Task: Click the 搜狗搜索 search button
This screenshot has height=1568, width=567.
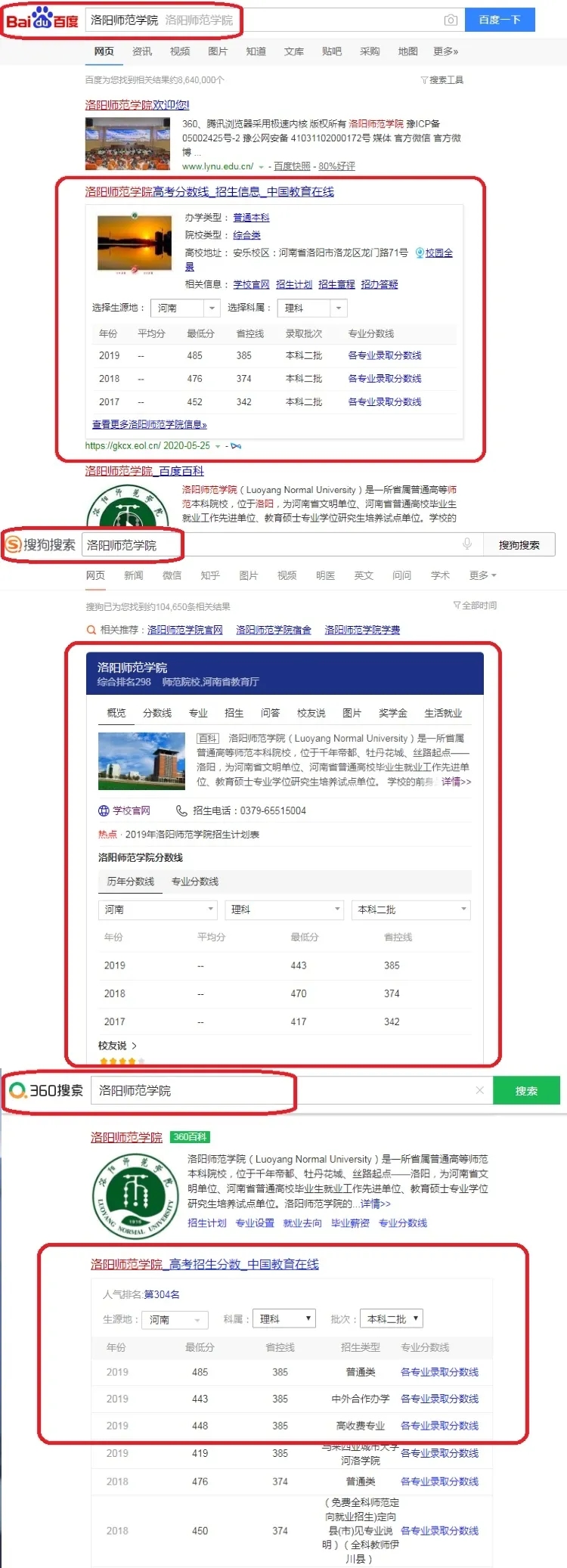Action: (519, 545)
